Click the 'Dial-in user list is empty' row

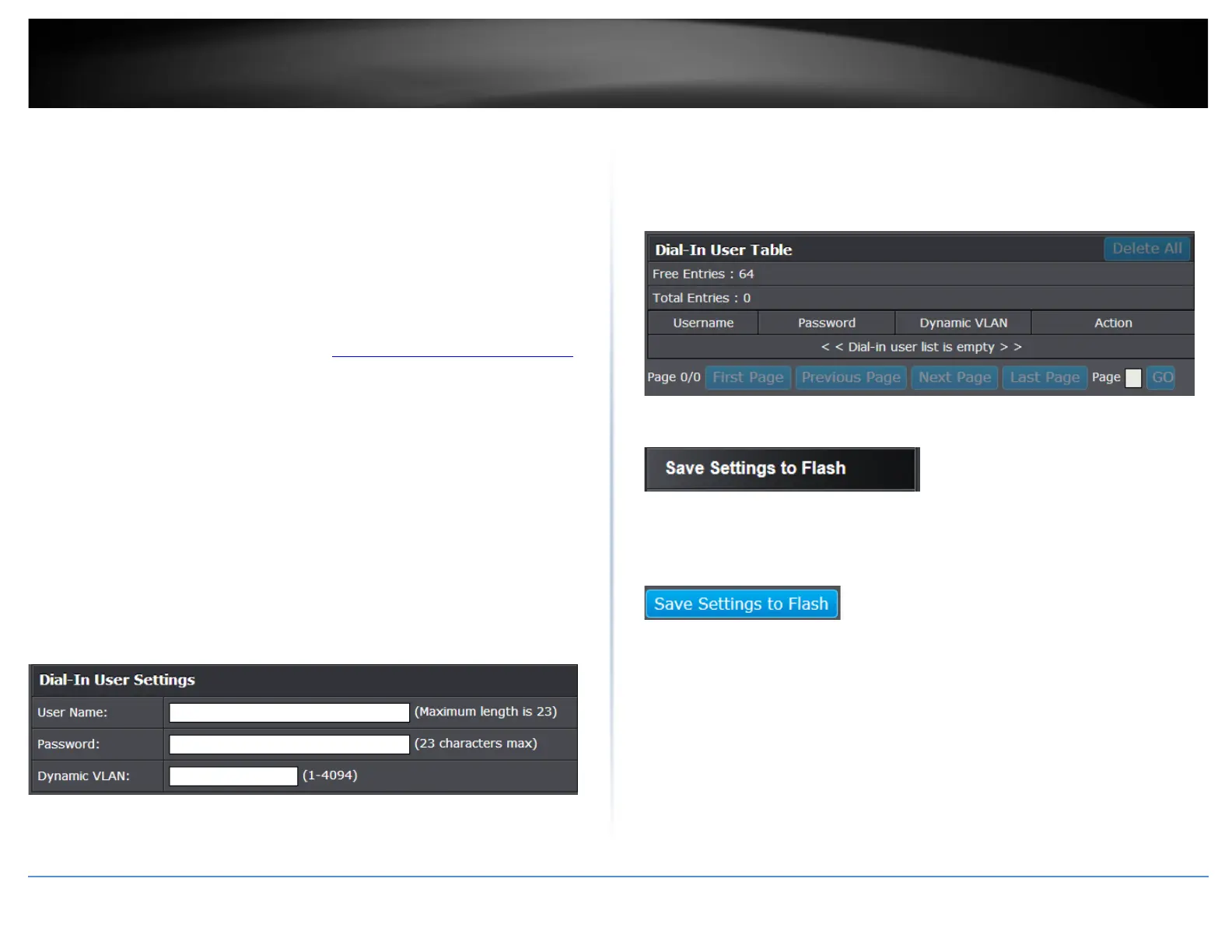(921, 347)
